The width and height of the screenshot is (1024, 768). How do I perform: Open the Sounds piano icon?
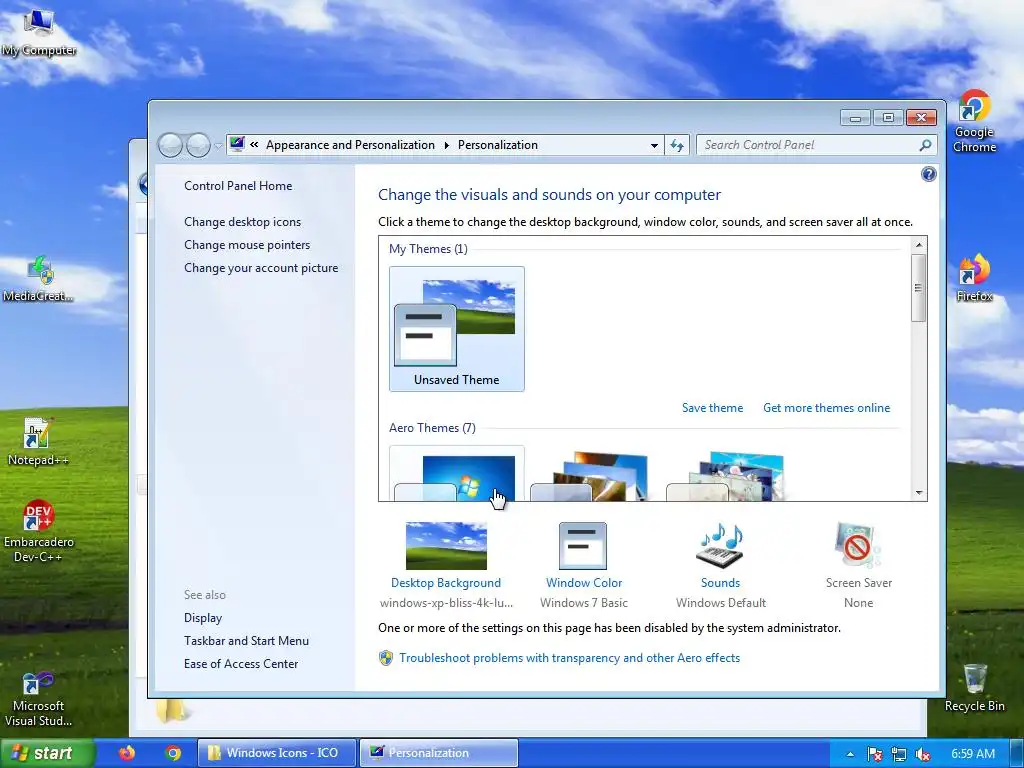(x=720, y=546)
